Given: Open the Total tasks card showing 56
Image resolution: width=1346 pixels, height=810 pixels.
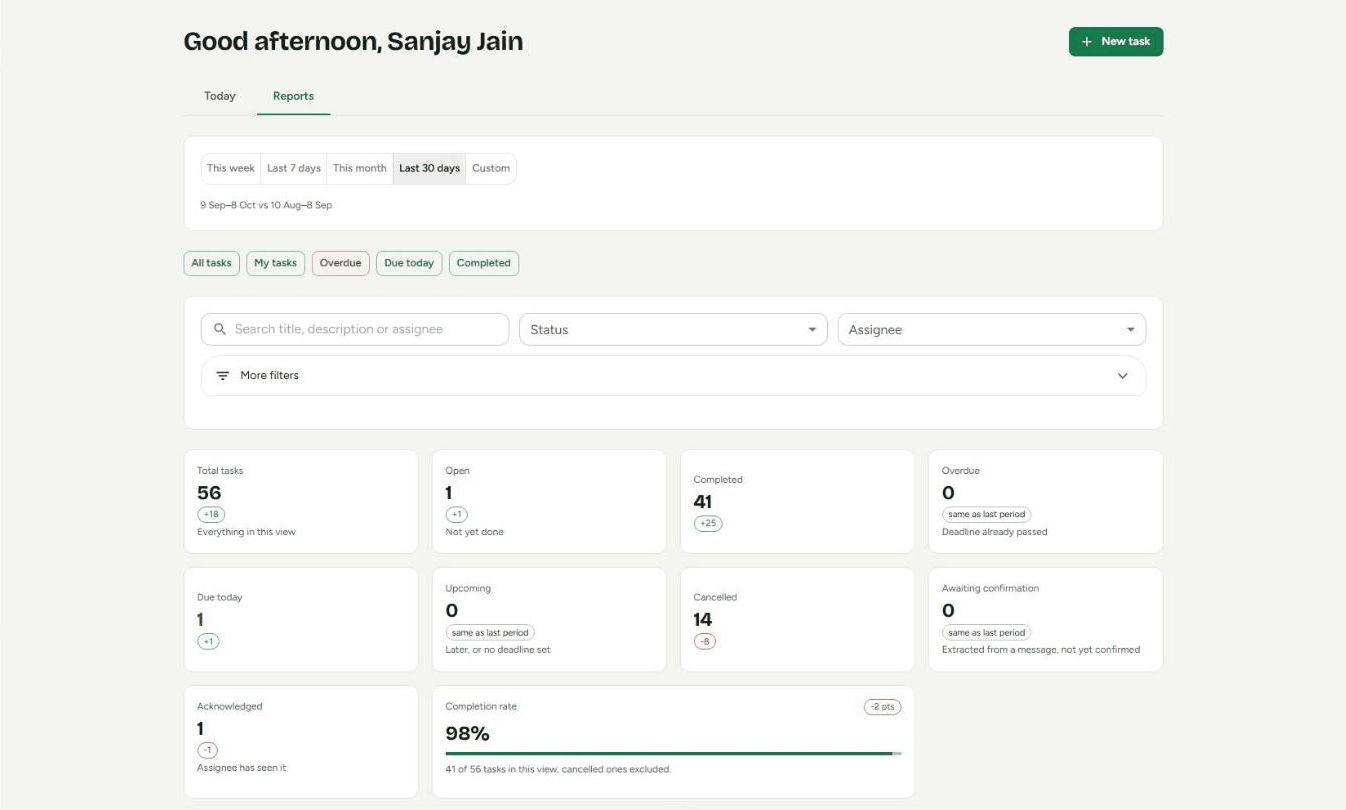Looking at the screenshot, I should 301,501.
